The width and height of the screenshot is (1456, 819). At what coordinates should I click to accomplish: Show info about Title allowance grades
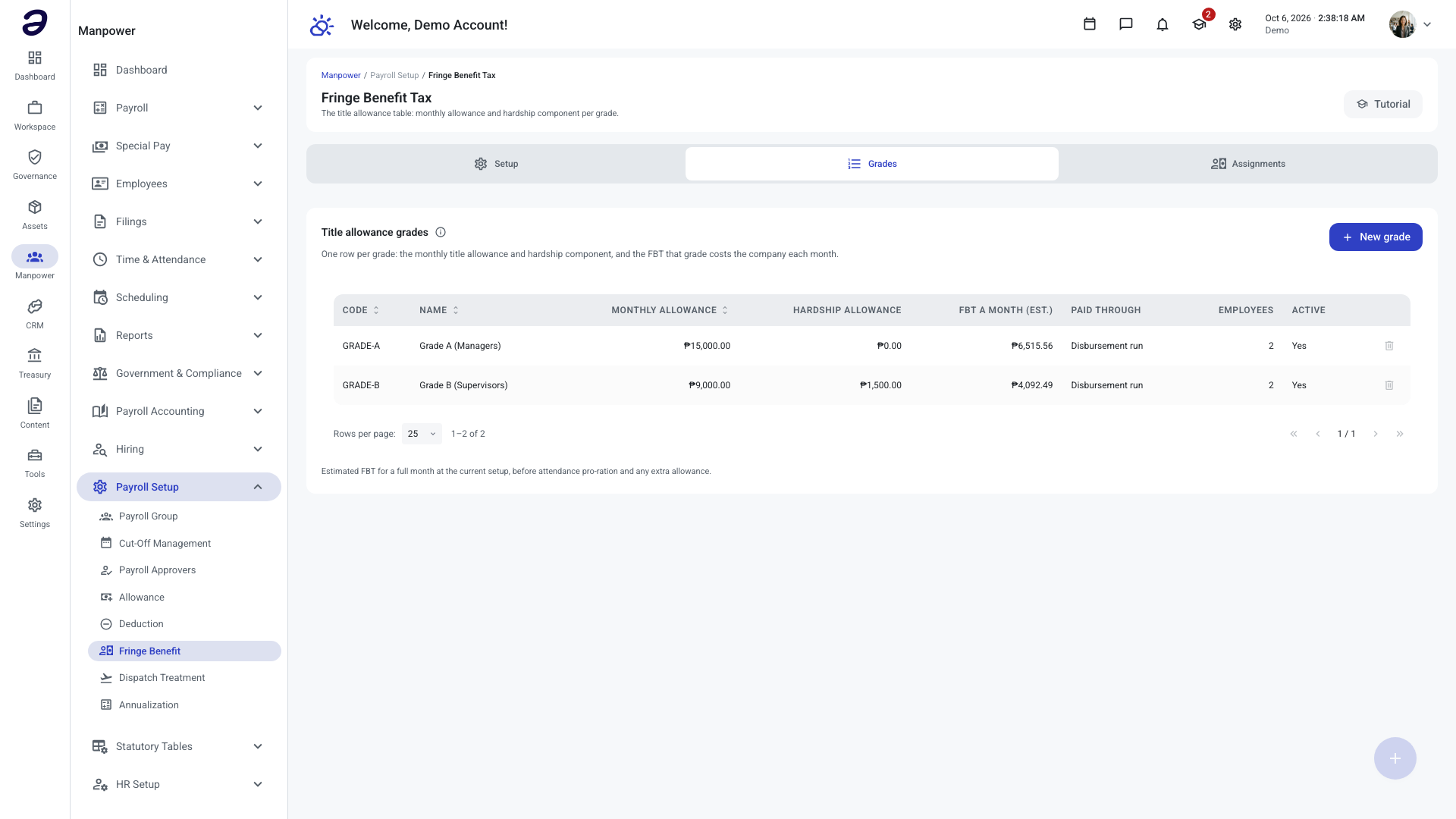click(441, 232)
